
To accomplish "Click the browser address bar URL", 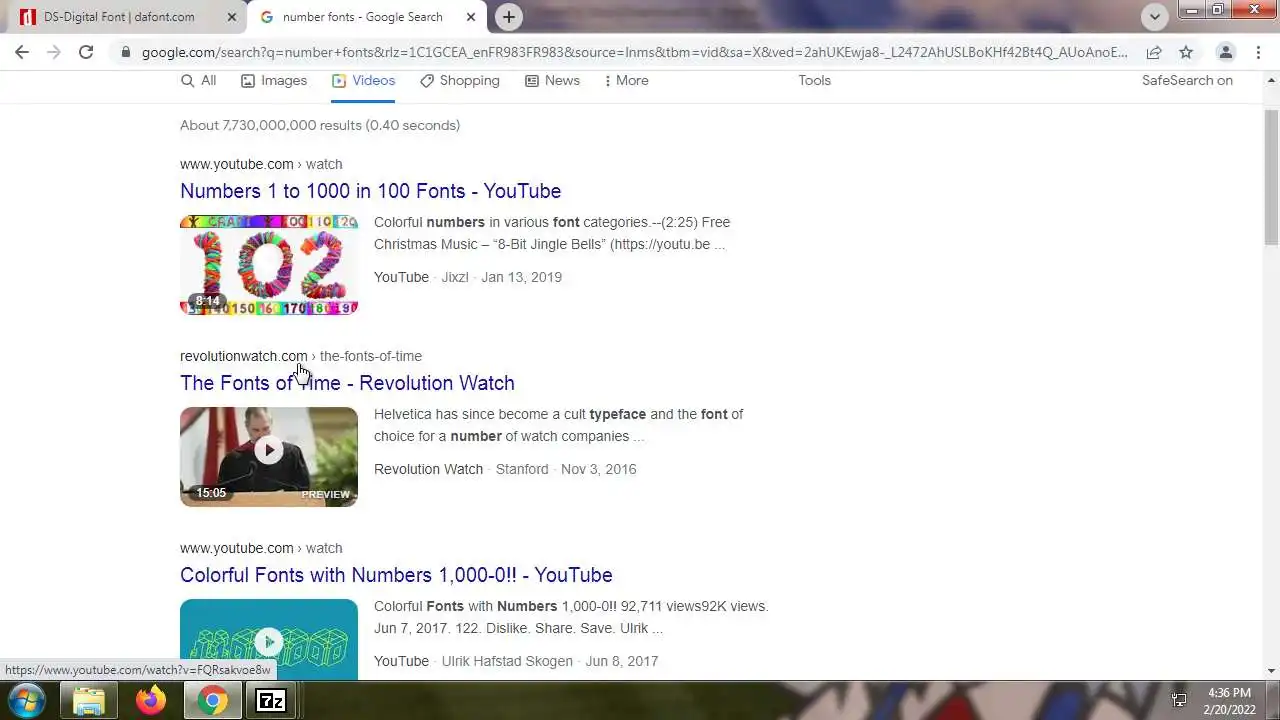I will pyautogui.click(x=634, y=52).
